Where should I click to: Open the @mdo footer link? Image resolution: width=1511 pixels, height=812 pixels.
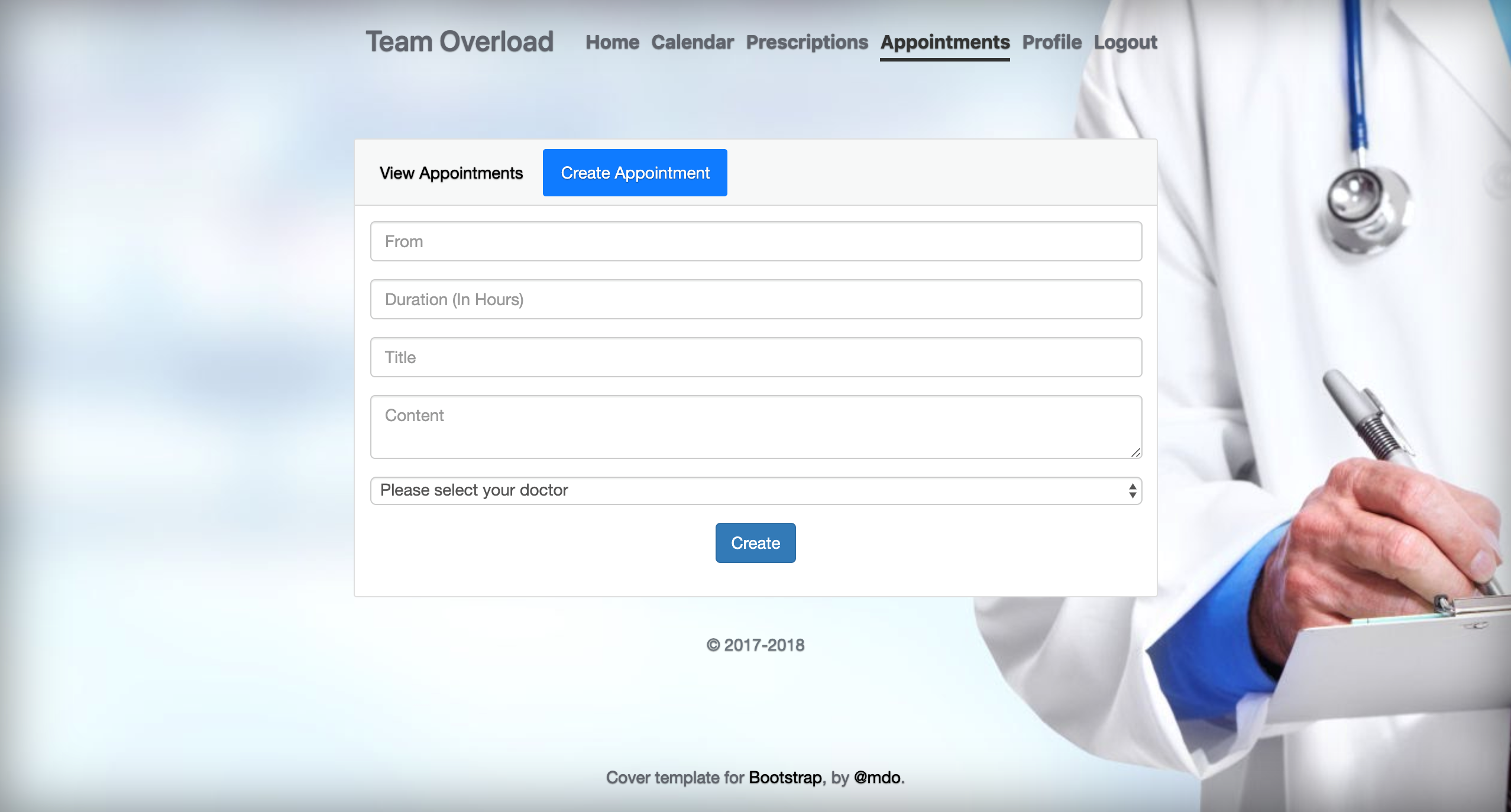click(x=877, y=777)
